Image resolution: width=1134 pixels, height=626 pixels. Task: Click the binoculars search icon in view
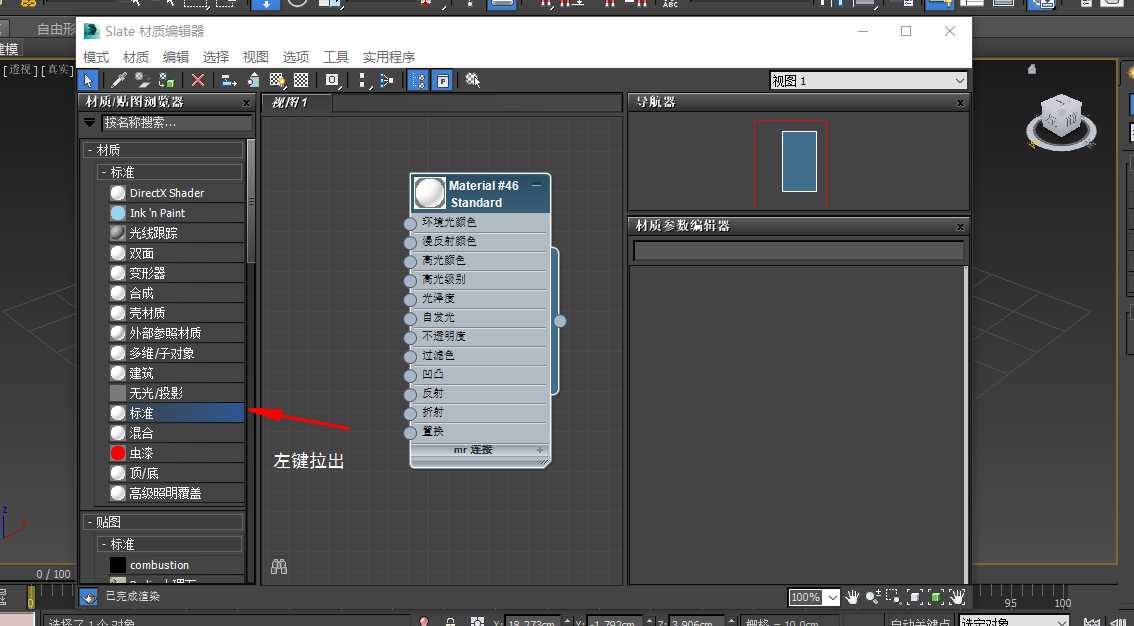pyautogui.click(x=279, y=567)
